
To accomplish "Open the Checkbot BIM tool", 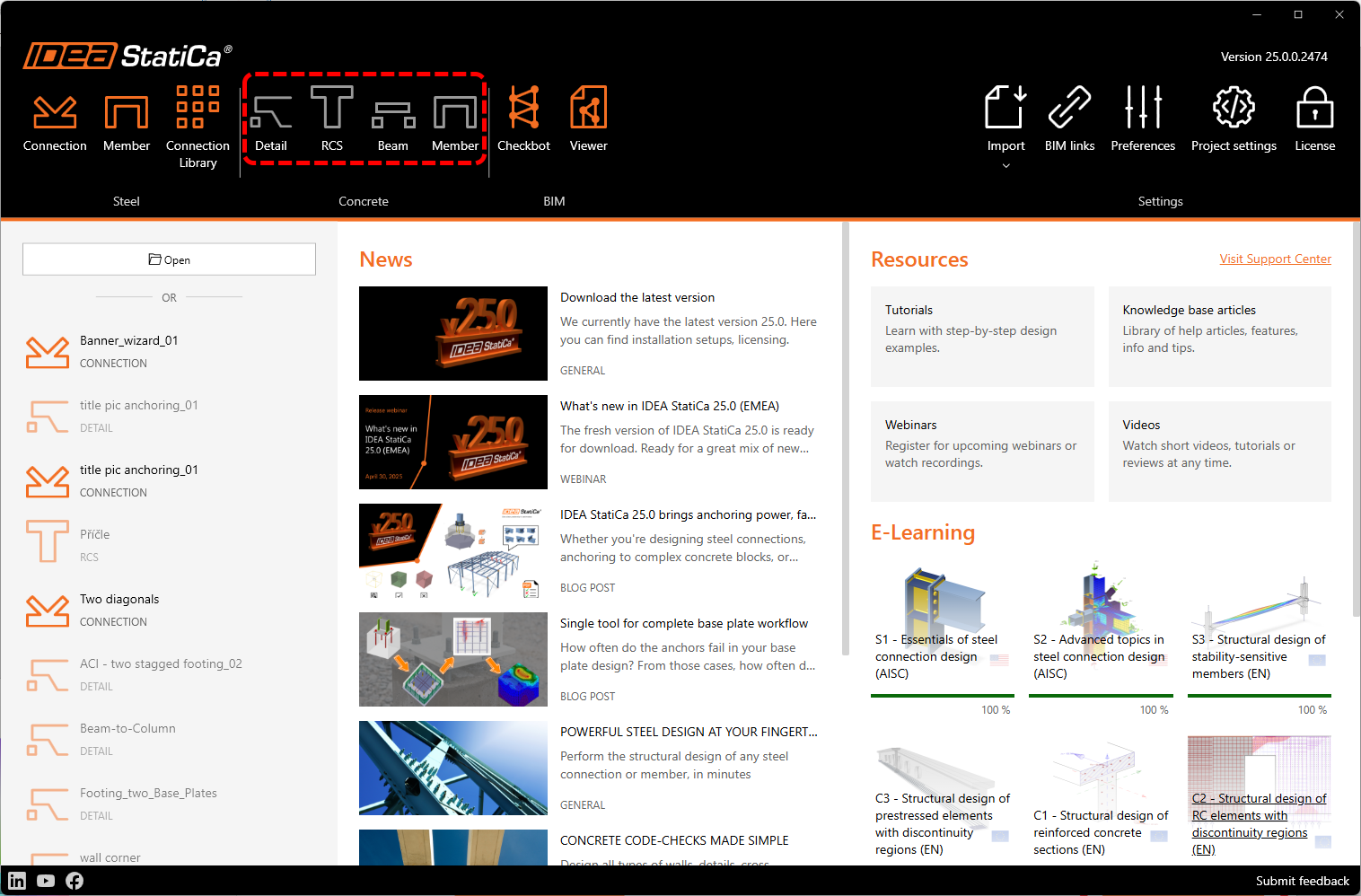I will [523, 119].
